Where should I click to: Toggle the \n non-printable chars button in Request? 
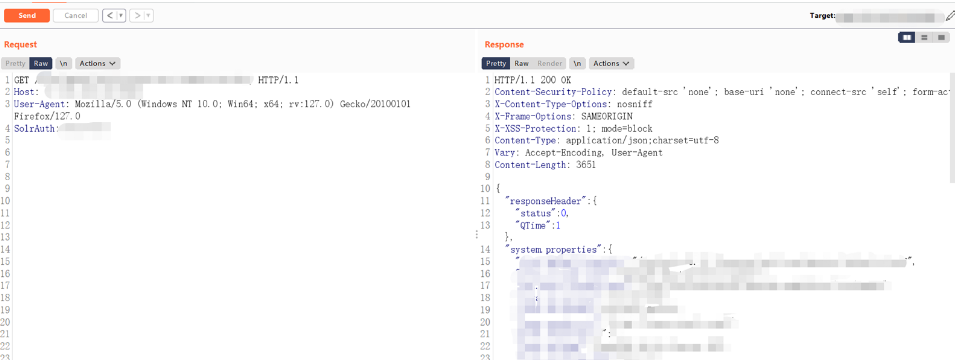click(x=63, y=63)
